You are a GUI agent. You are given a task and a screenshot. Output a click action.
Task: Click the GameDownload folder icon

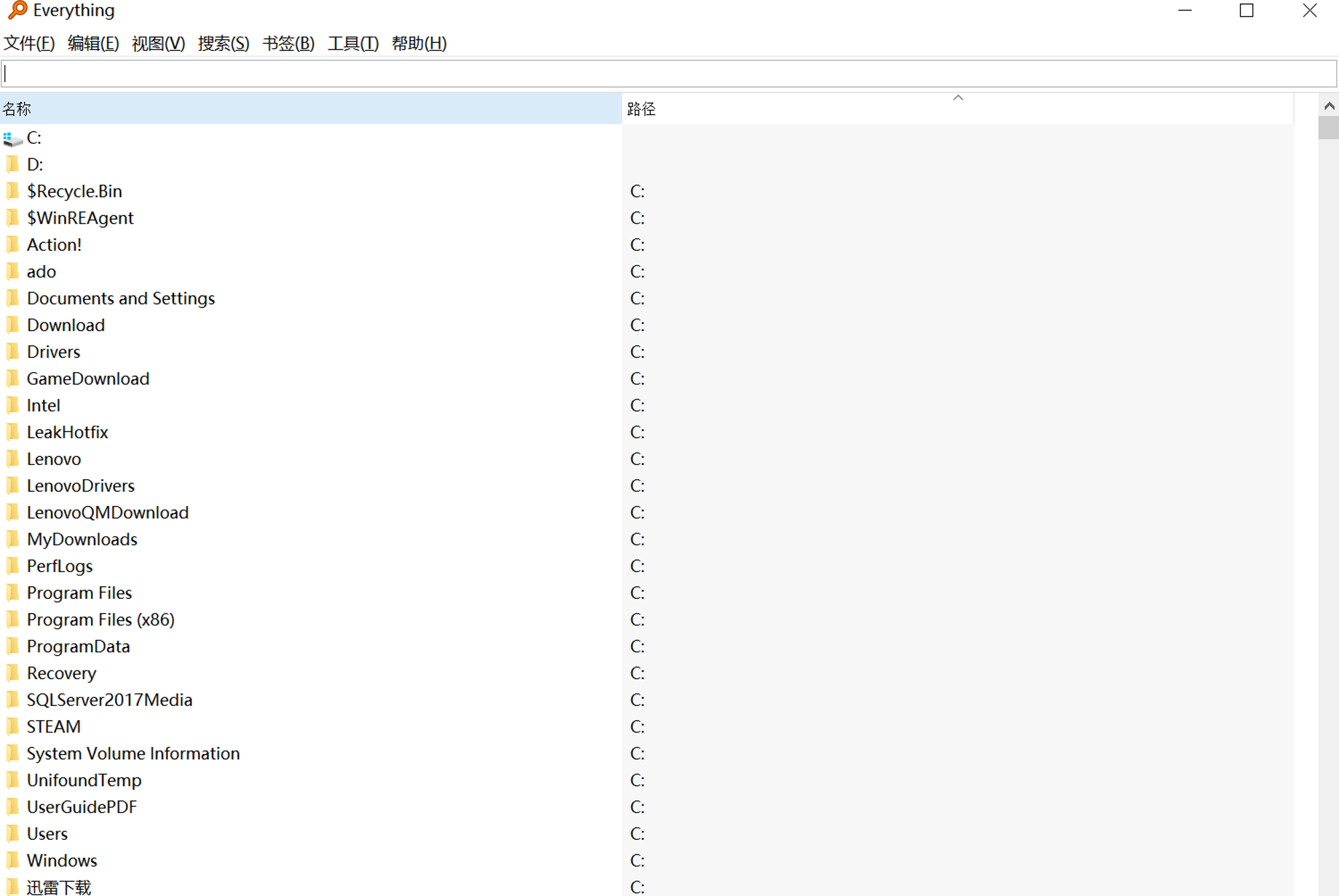click(x=13, y=378)
